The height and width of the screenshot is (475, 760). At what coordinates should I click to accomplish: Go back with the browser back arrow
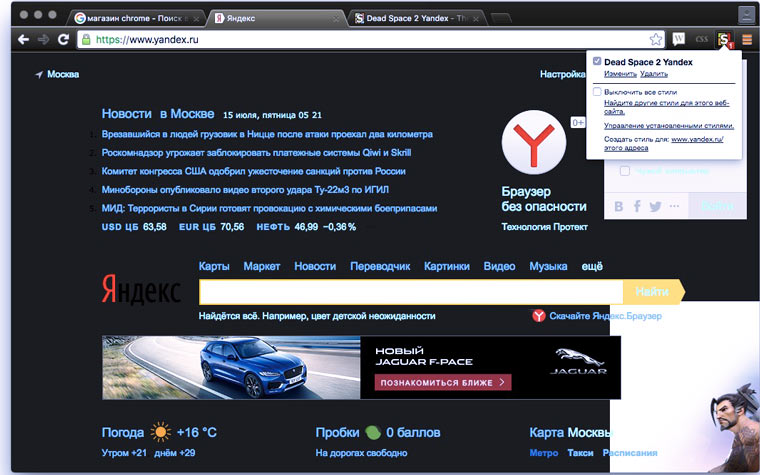(23, 40)
